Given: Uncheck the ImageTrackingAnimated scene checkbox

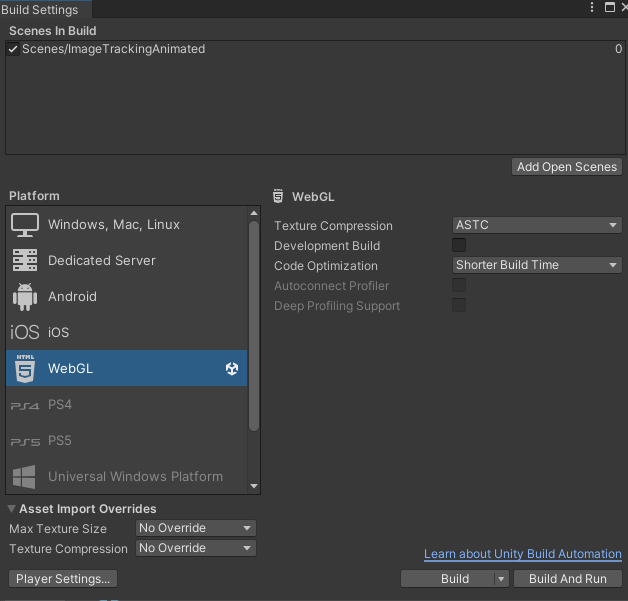Looking at the screenshot, I should (13, 49).
